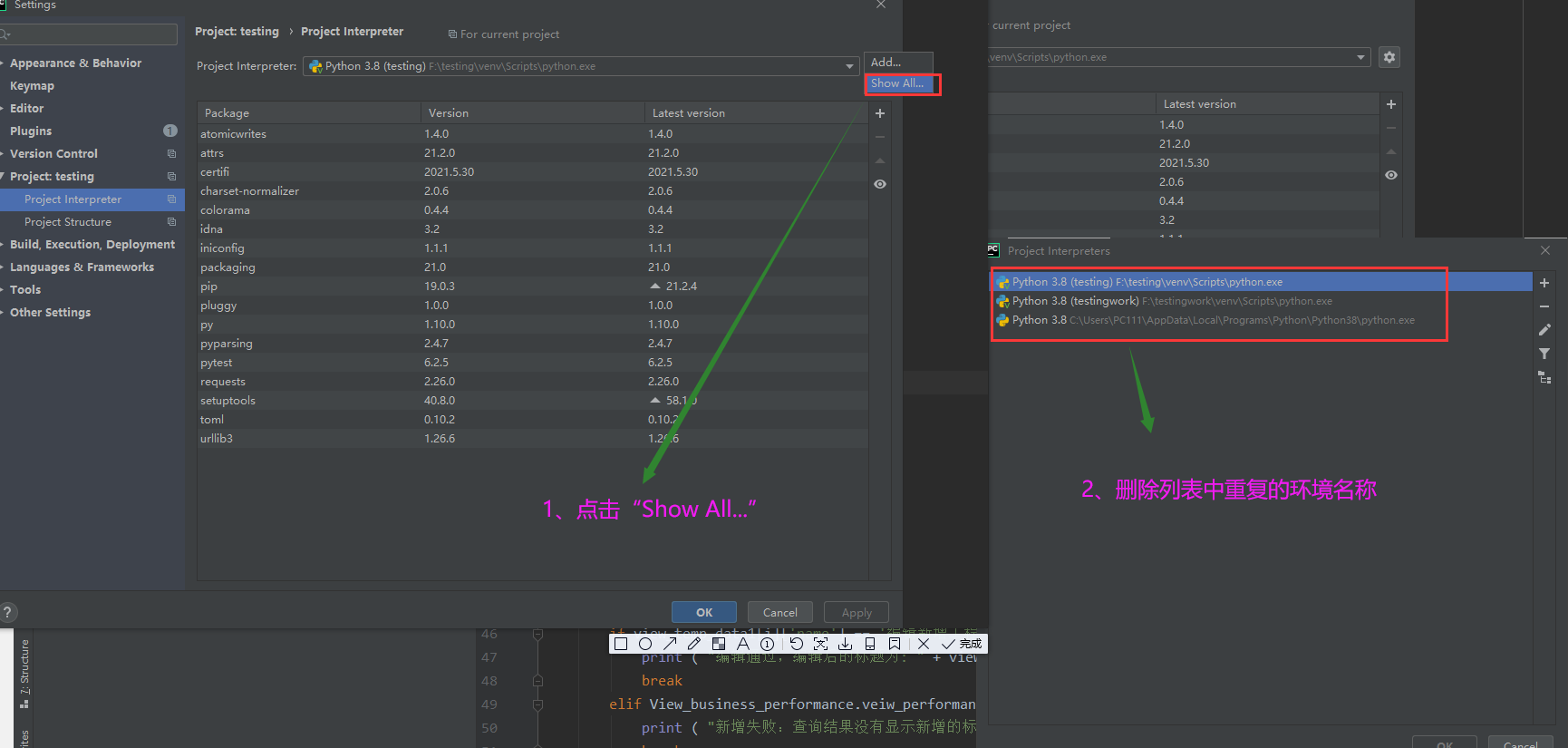This screenshot has height=748, width=1568.
Task: Click the send-to-phone icon in screenshot toolbar
Action: click(x=870, y=644)
